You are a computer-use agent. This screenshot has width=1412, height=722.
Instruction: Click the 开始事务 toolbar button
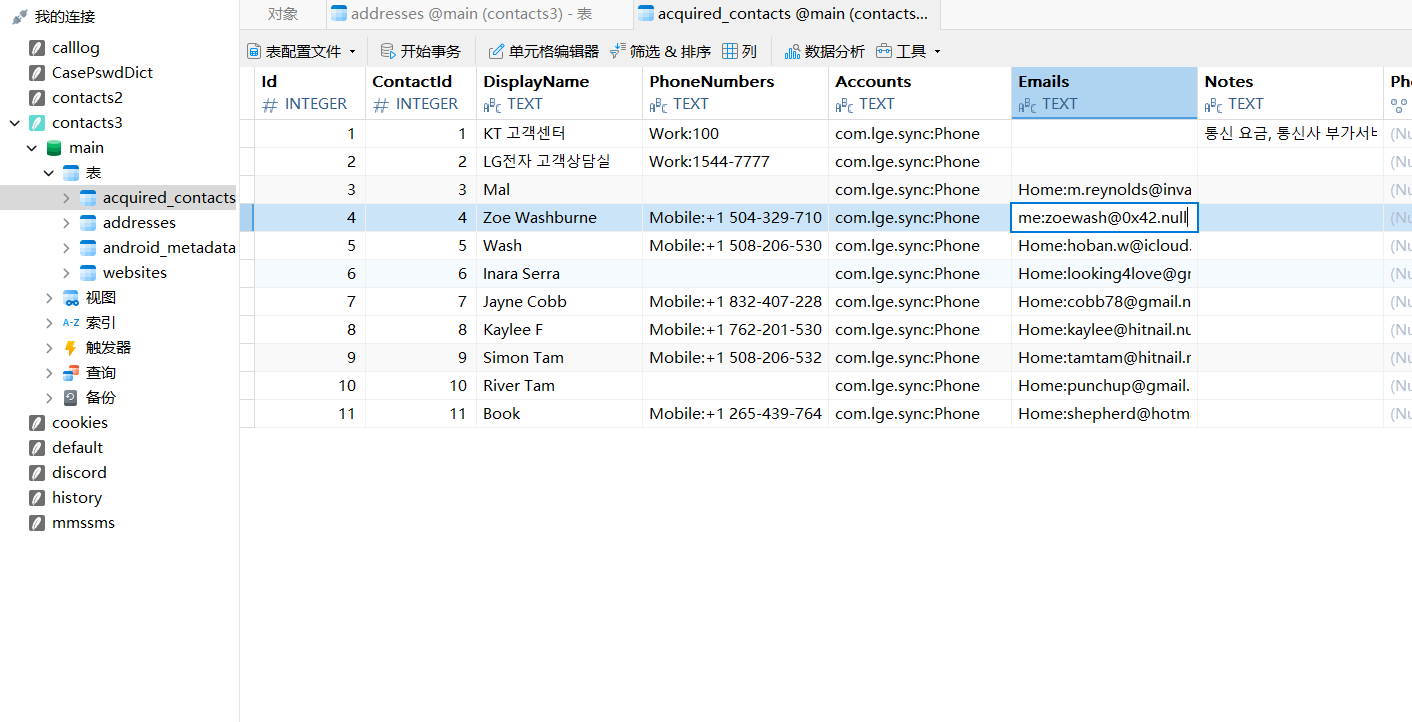(x=421, y=51)
